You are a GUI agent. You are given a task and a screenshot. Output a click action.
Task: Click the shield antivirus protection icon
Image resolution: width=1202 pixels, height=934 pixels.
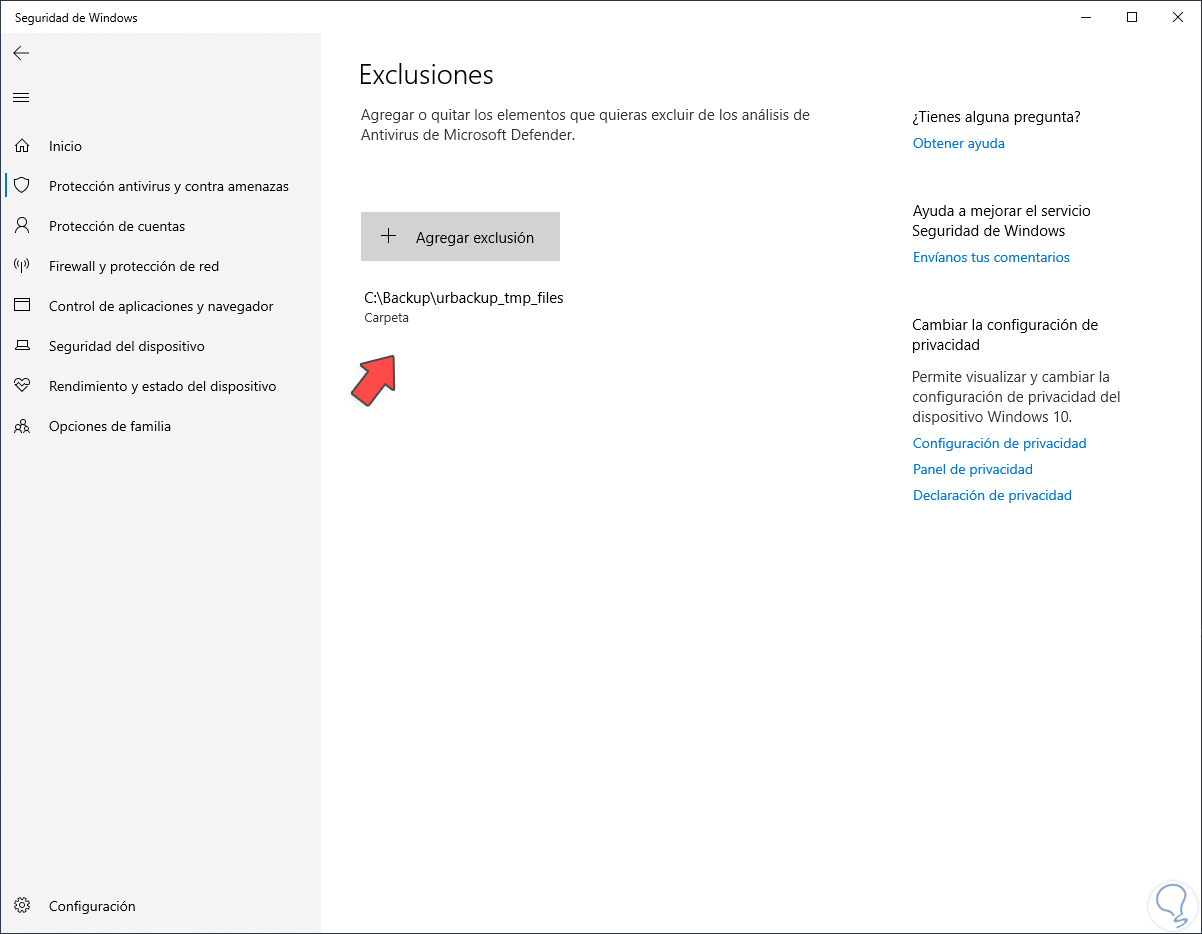pyautogui.click(x=22, y=186)
